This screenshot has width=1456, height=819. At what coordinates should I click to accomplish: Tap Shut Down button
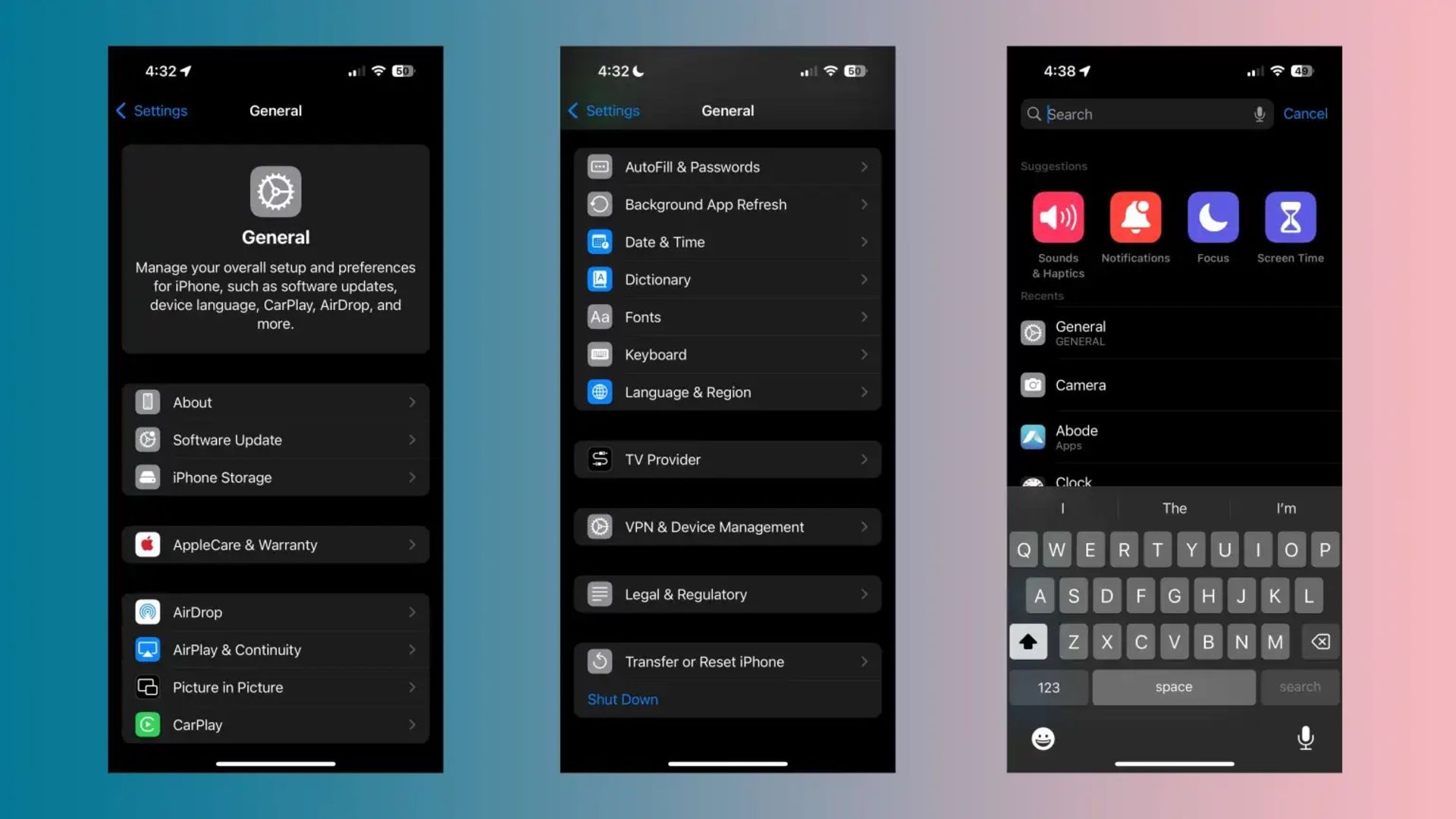pos(622,698)
